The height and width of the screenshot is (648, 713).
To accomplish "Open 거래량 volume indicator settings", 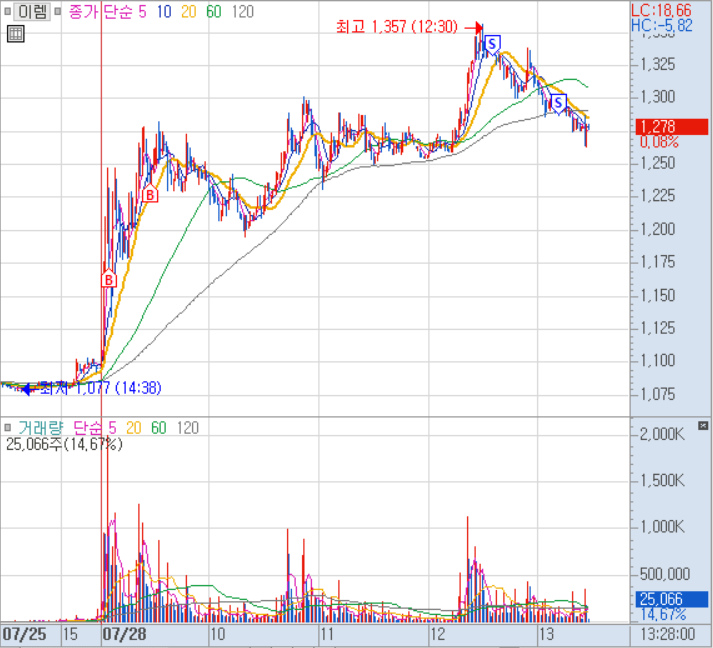I will point(39,427).
